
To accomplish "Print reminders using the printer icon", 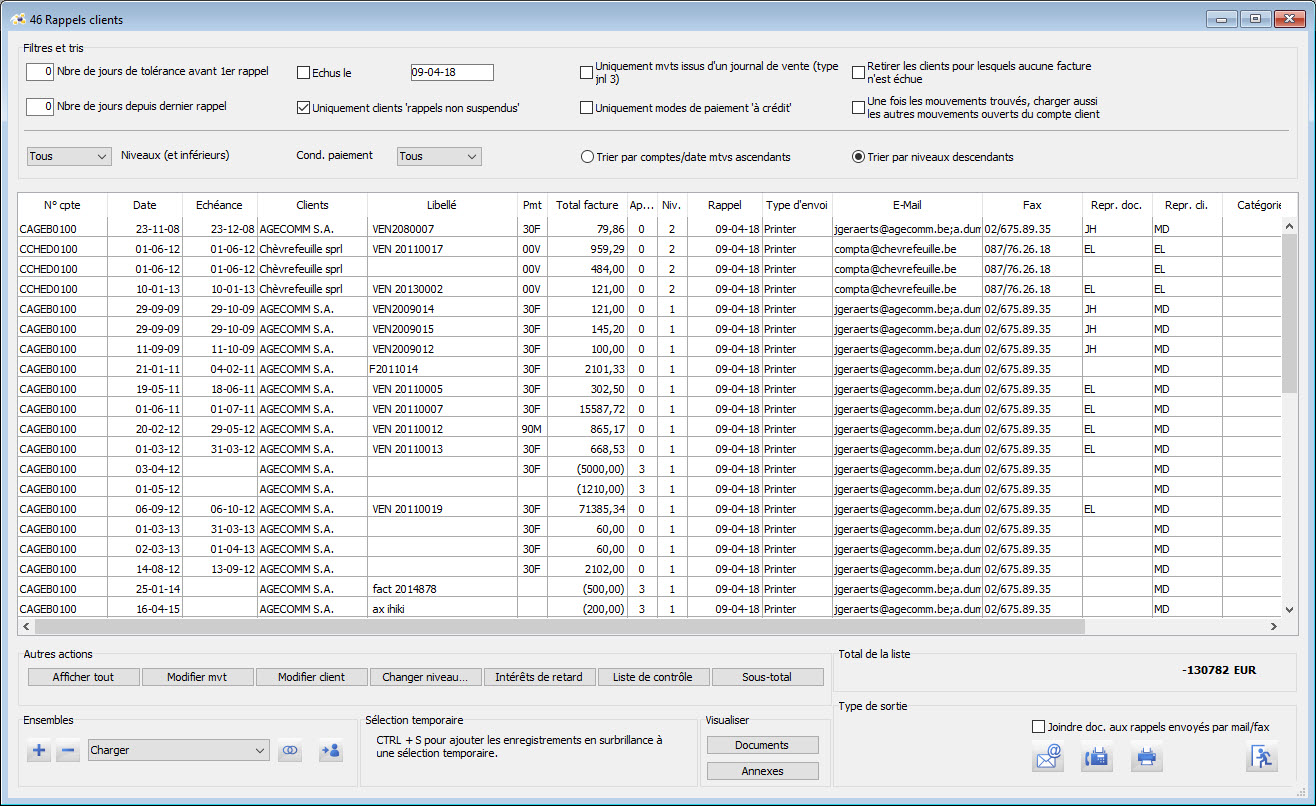I will tap(1146, 758).
